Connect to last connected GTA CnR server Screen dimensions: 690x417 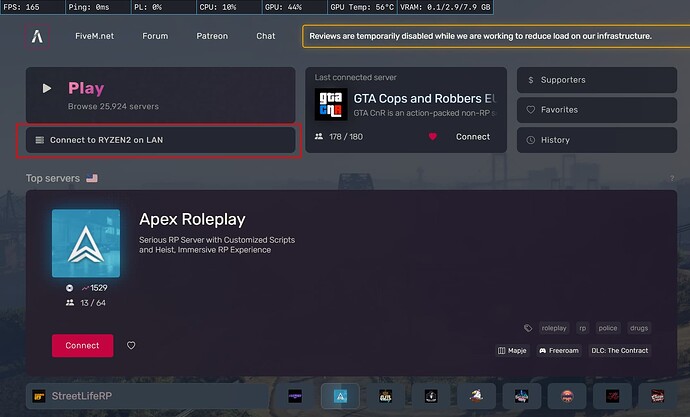[x=473, y=137]
